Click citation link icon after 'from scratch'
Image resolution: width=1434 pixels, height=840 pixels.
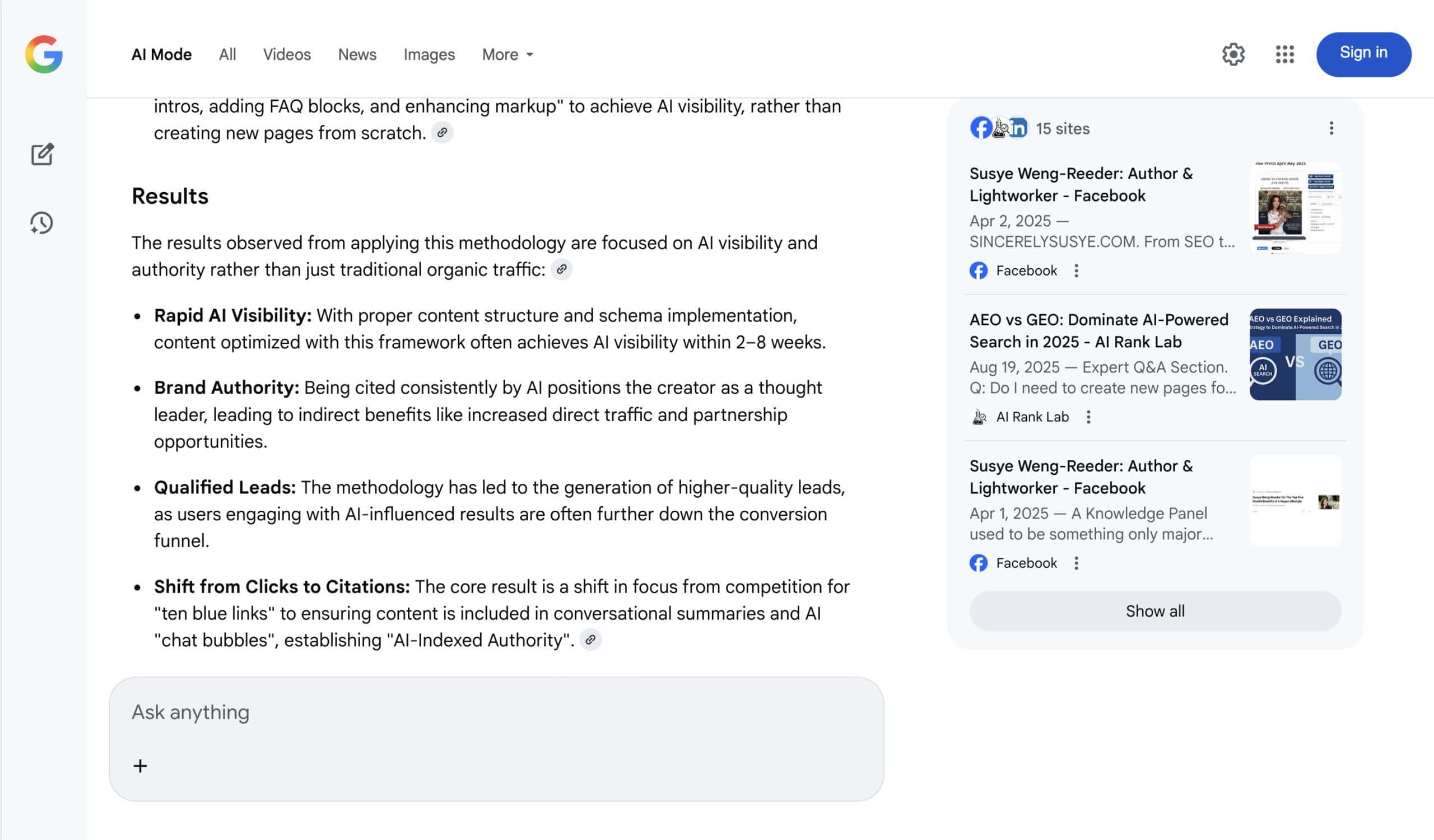(x=442, y=133)
